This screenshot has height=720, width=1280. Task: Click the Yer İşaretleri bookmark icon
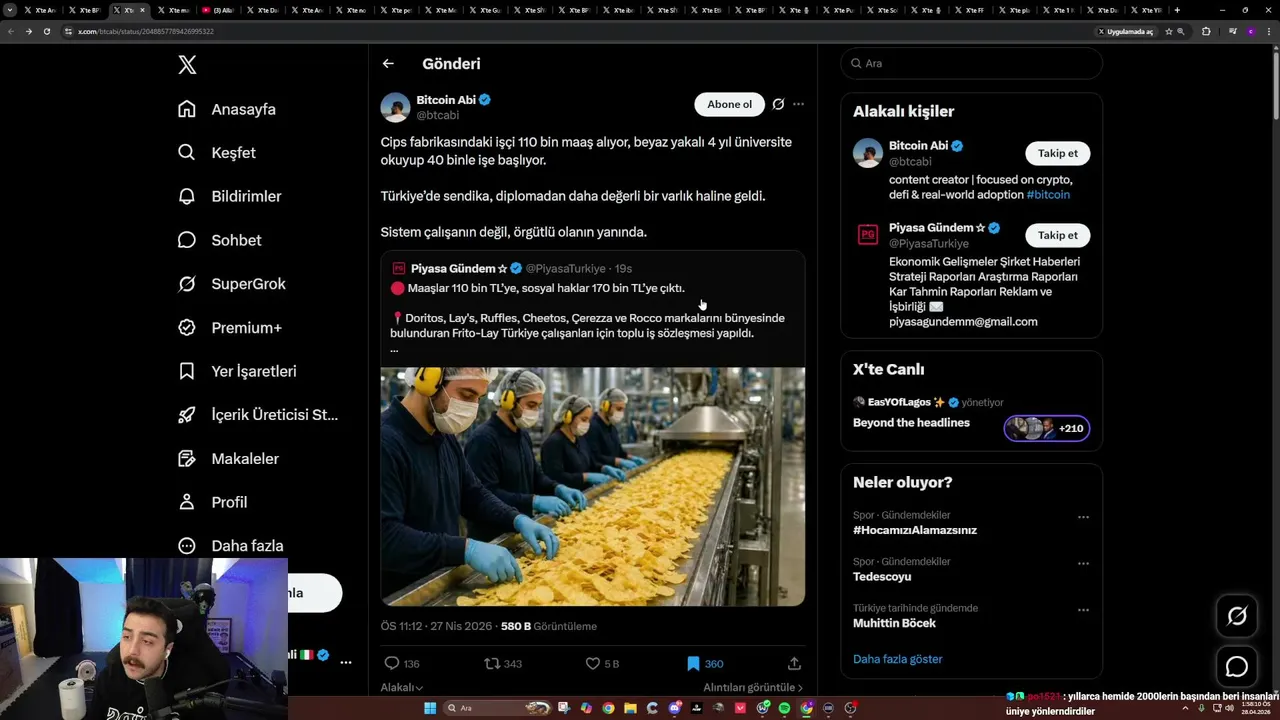(187, 371)
